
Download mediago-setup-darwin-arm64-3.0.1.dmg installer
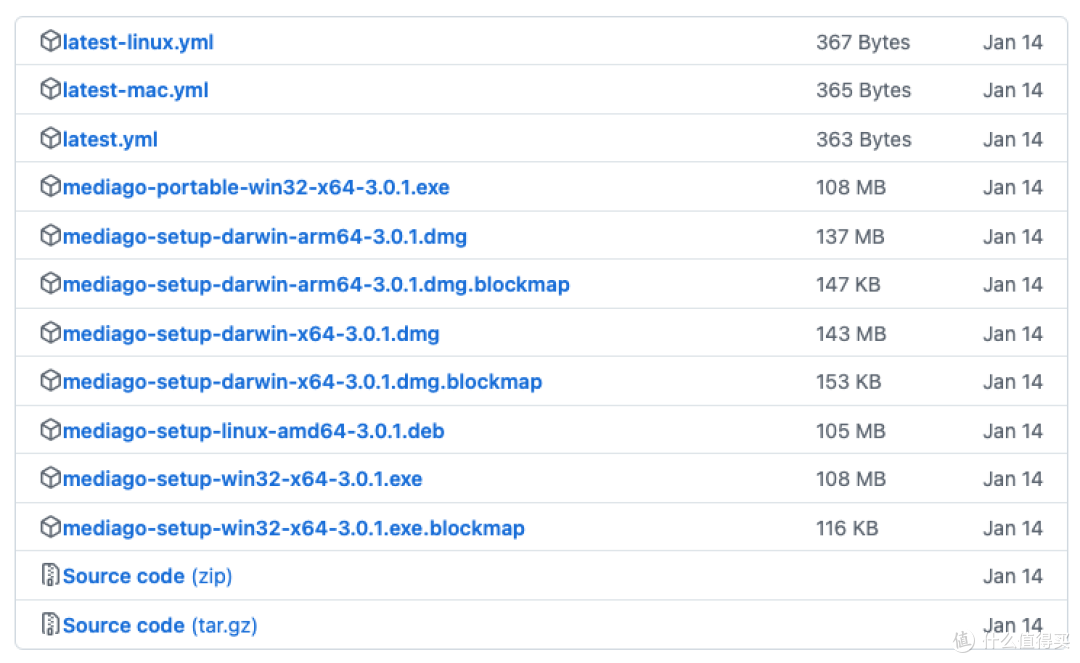pos(264,237)
